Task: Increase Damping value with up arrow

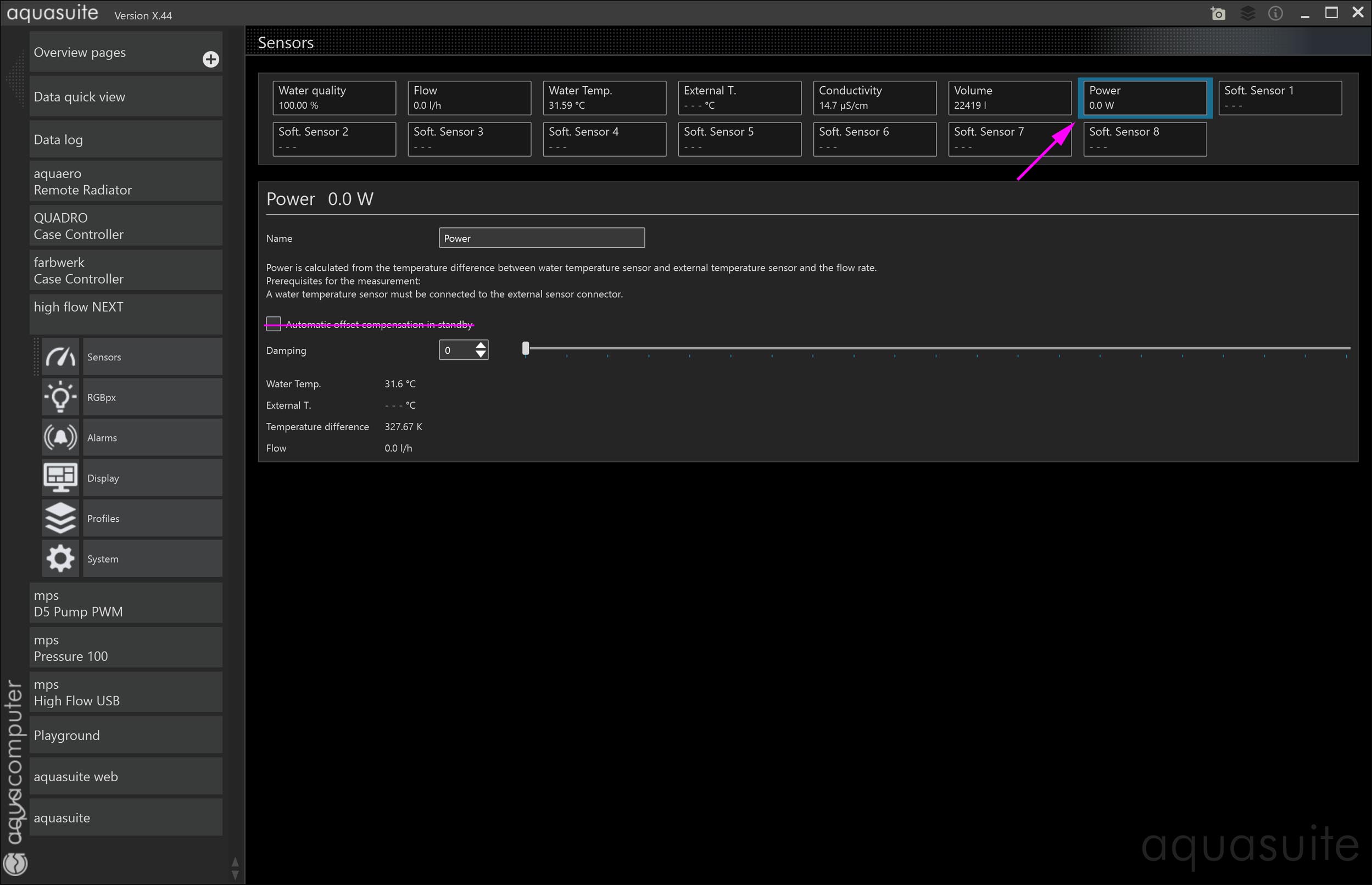Action: click(481, 345)
